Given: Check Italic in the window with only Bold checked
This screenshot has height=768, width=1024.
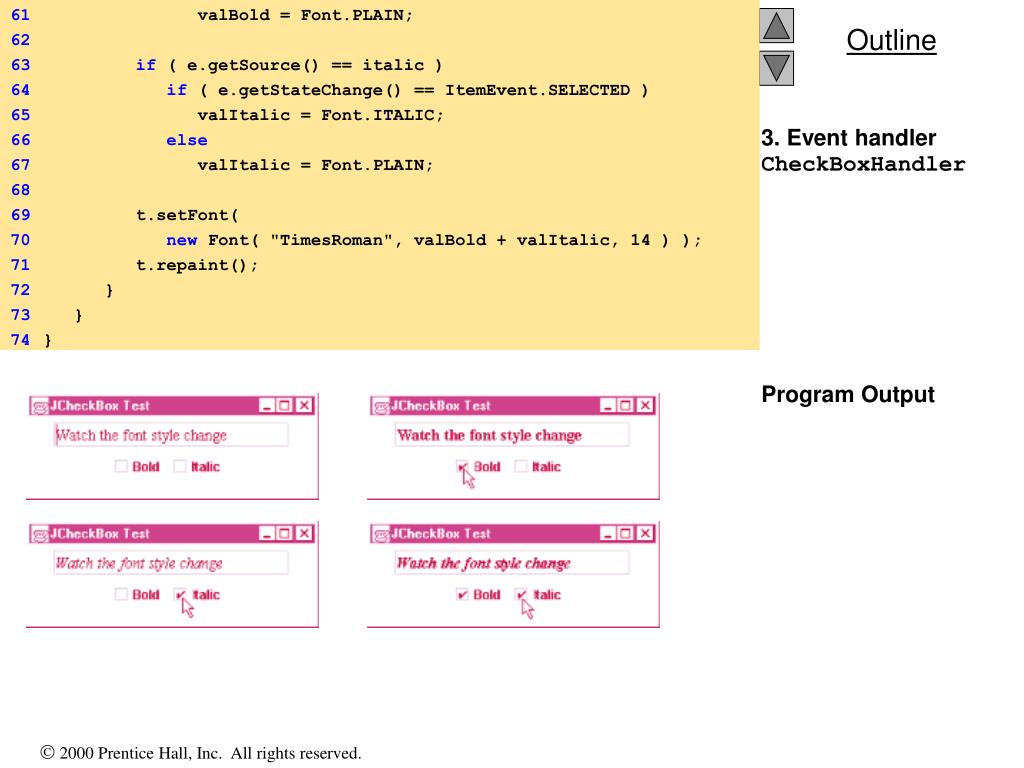Looking at the screenshot, I should click(x=520, y=466).
